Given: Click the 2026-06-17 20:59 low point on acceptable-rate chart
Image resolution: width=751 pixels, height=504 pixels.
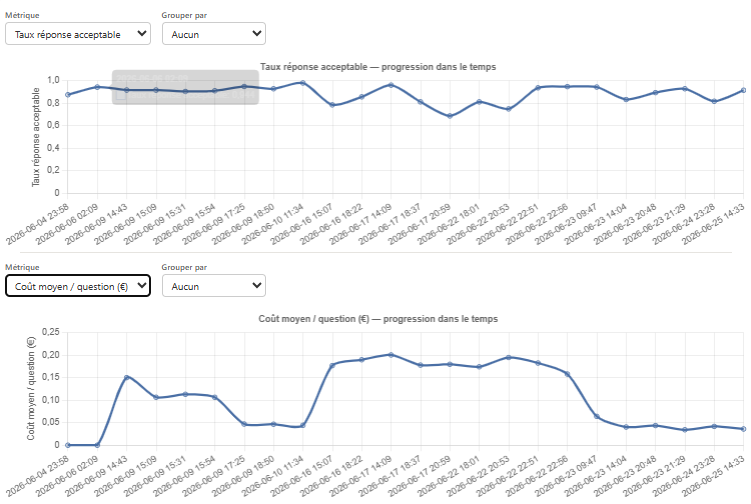Looking at the screenshot, I should 449,116.
